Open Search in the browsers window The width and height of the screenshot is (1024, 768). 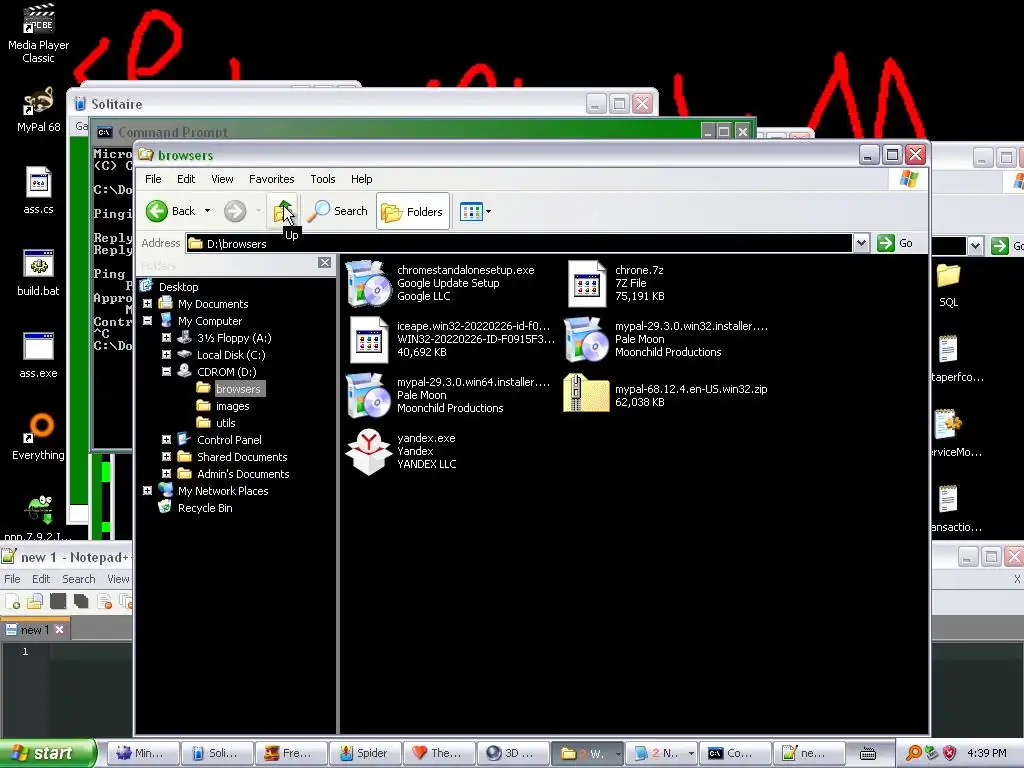tap(338, 211)
